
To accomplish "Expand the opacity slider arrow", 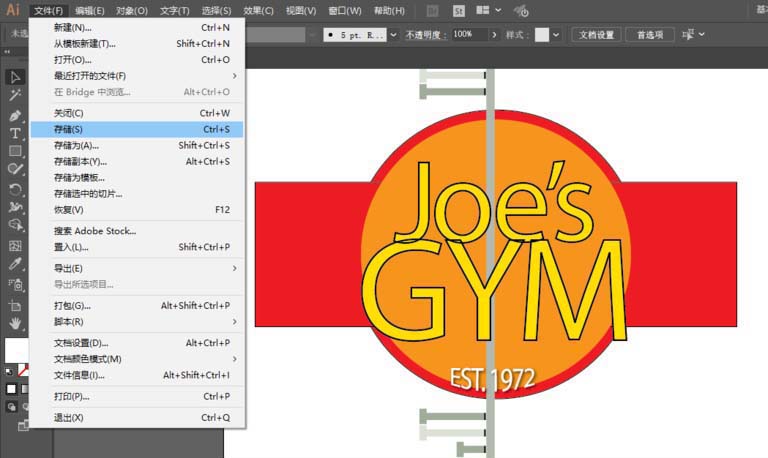I will (494, 35).
